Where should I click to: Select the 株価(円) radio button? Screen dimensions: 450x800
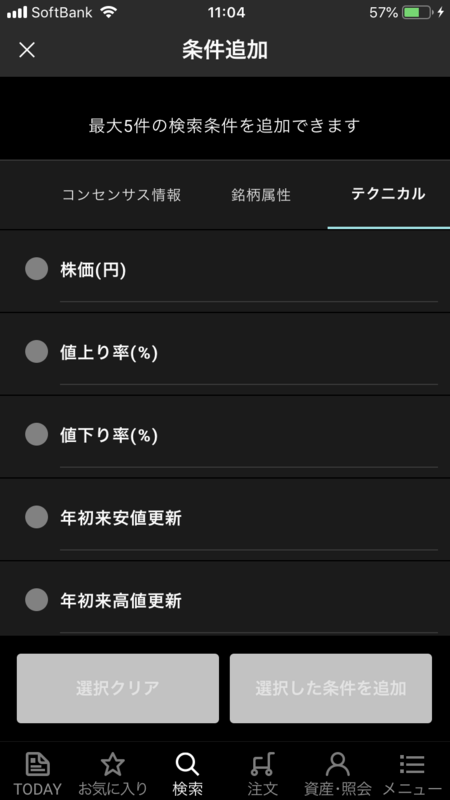[37, 269]
